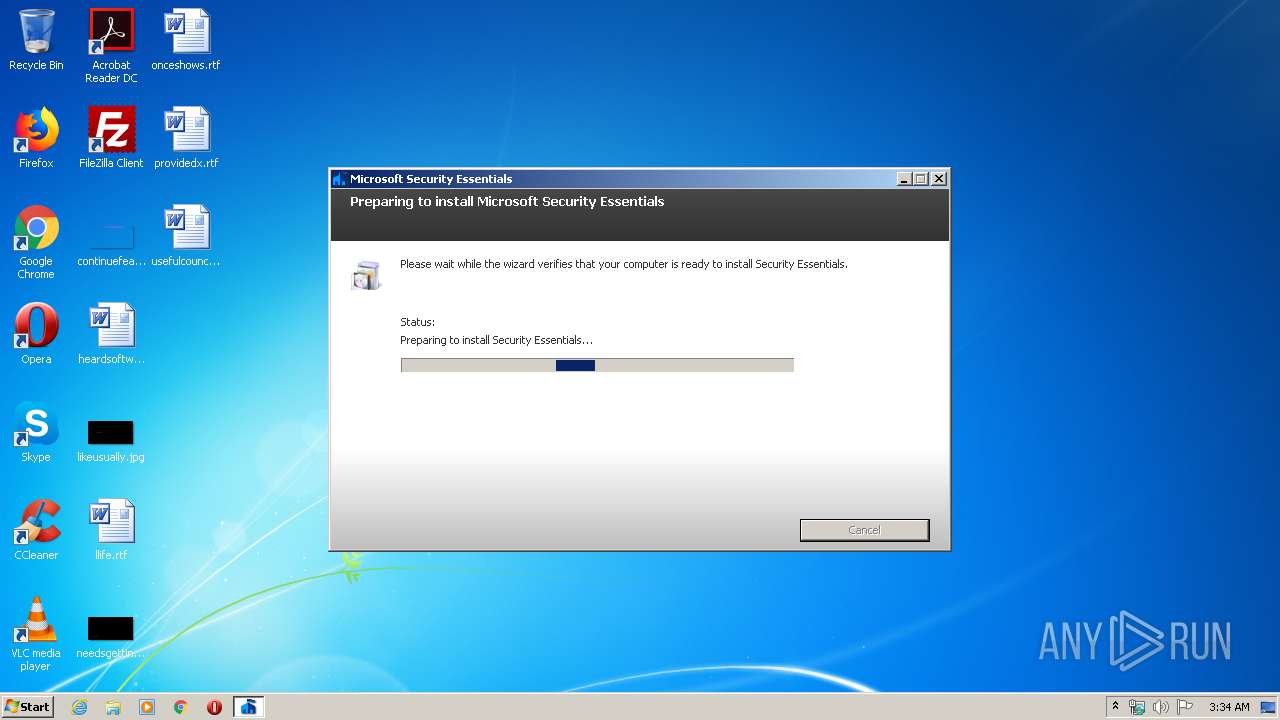Click the 'Preparing to install Microsoft Security Essentials' heading
Viewport: 1280px width, 720px height.
click(507, 202)
